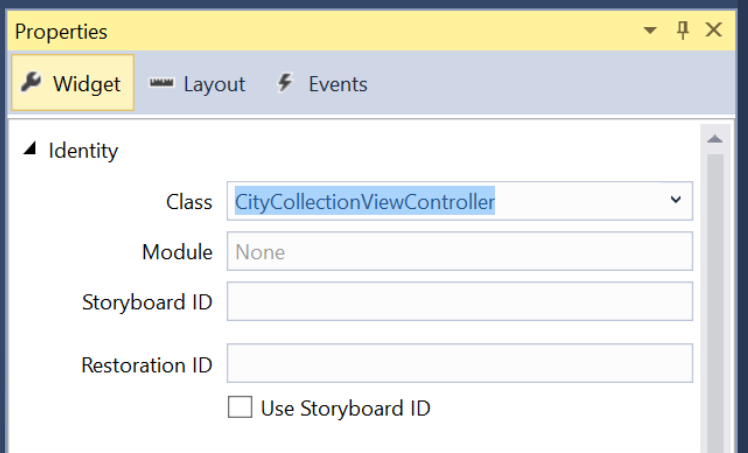The image size is (748, 453).
Task: Open the Properties window options arrow
Action: (650, 31)
